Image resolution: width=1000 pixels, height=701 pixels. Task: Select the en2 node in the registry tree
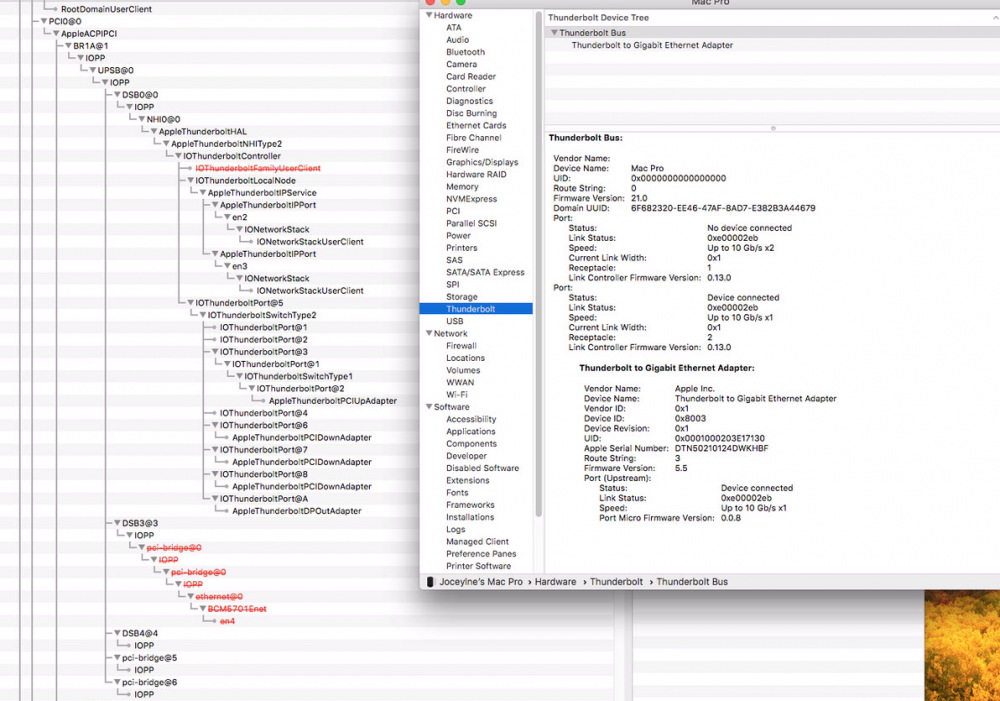click(239, 218)
